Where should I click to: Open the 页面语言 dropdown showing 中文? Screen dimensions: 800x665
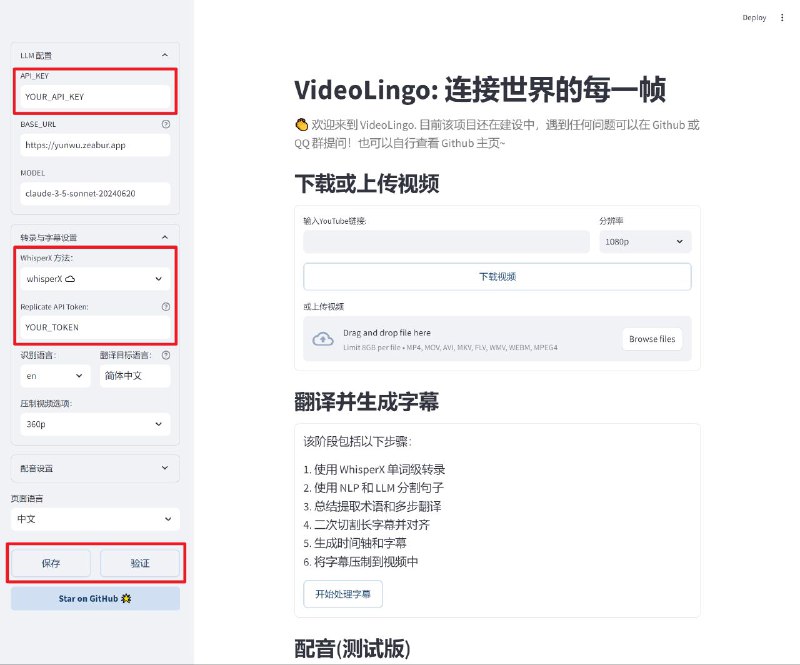[95, 519]
